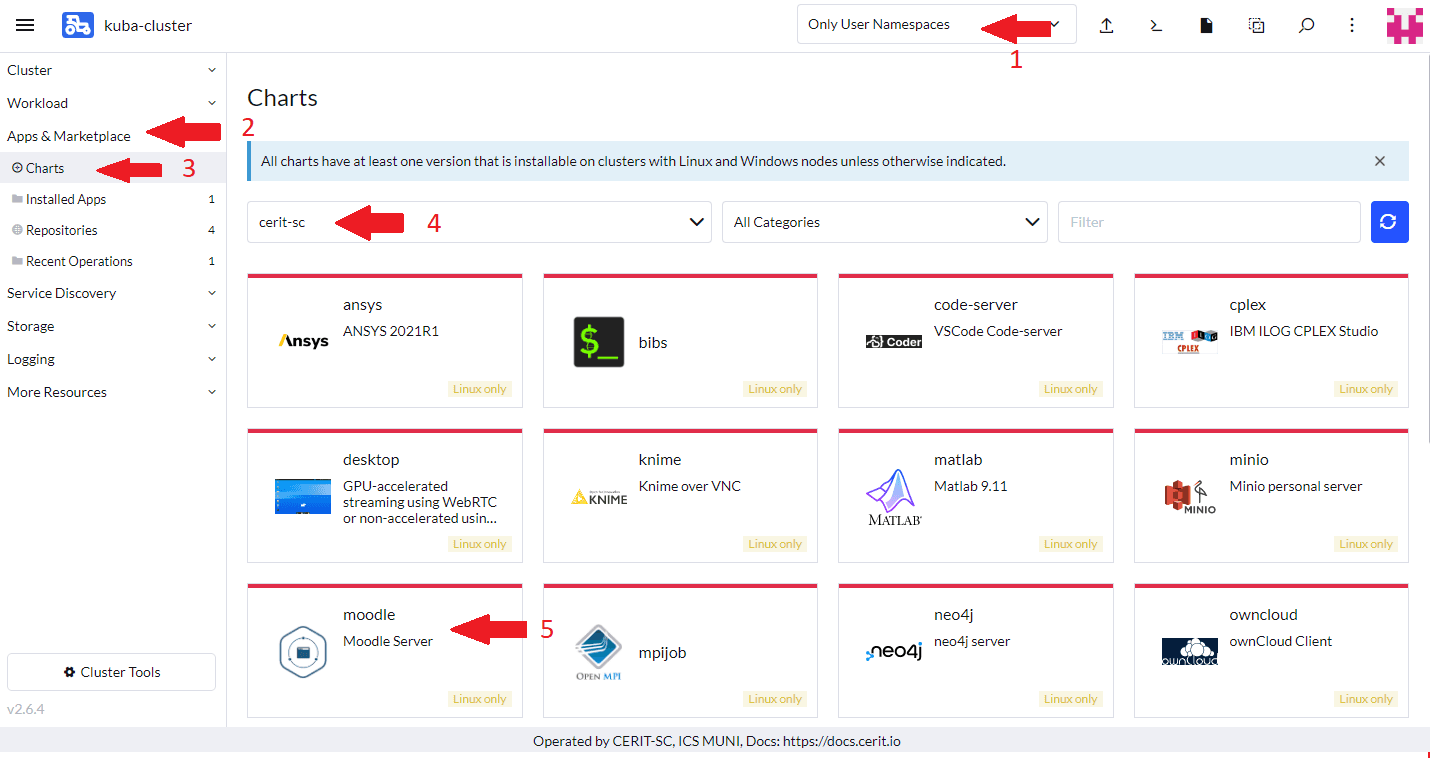Image resolution: width=1430 pixels, height=758 pixels.
Task: Click the import YAML upload icon
Action: coord(1106,26)
